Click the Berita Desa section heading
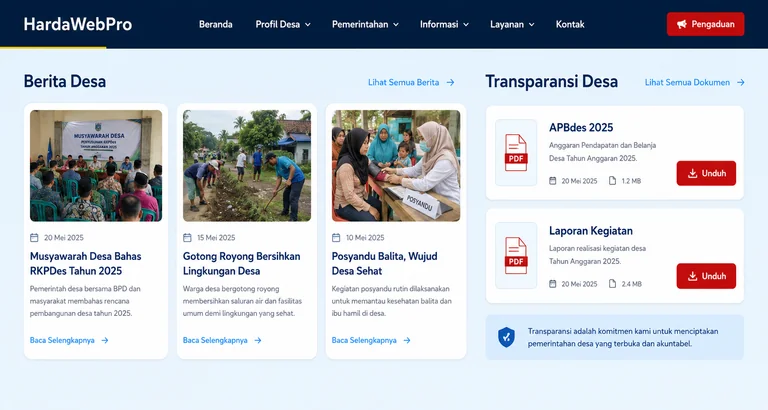 tap(65, 81)
